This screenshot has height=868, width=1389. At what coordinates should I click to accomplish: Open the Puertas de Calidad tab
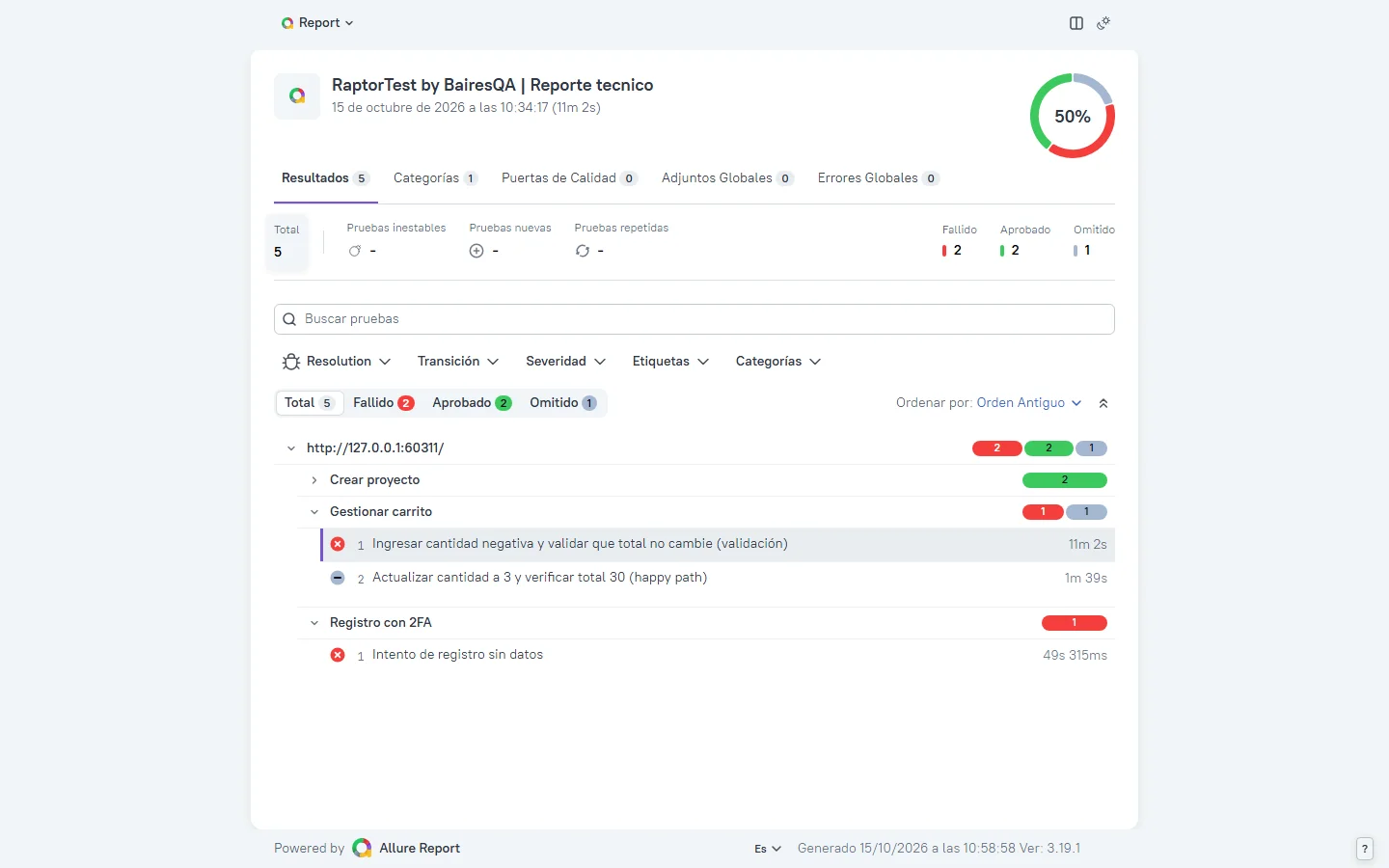tap(569, 178)
